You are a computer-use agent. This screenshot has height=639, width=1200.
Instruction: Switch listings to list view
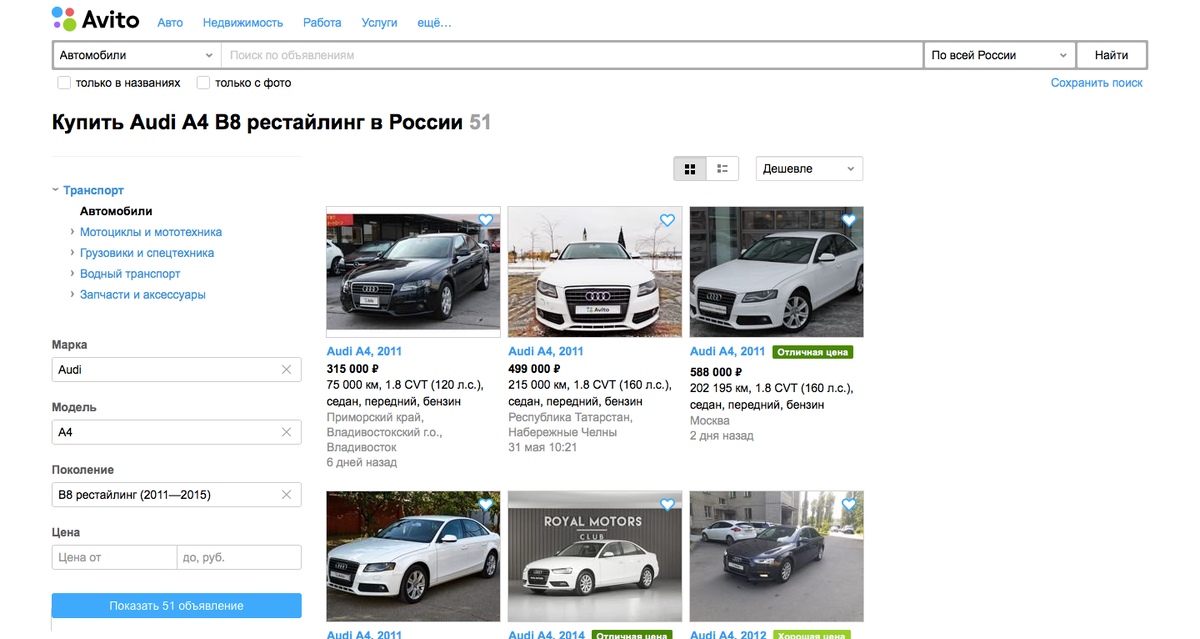(x=721, y=168)
